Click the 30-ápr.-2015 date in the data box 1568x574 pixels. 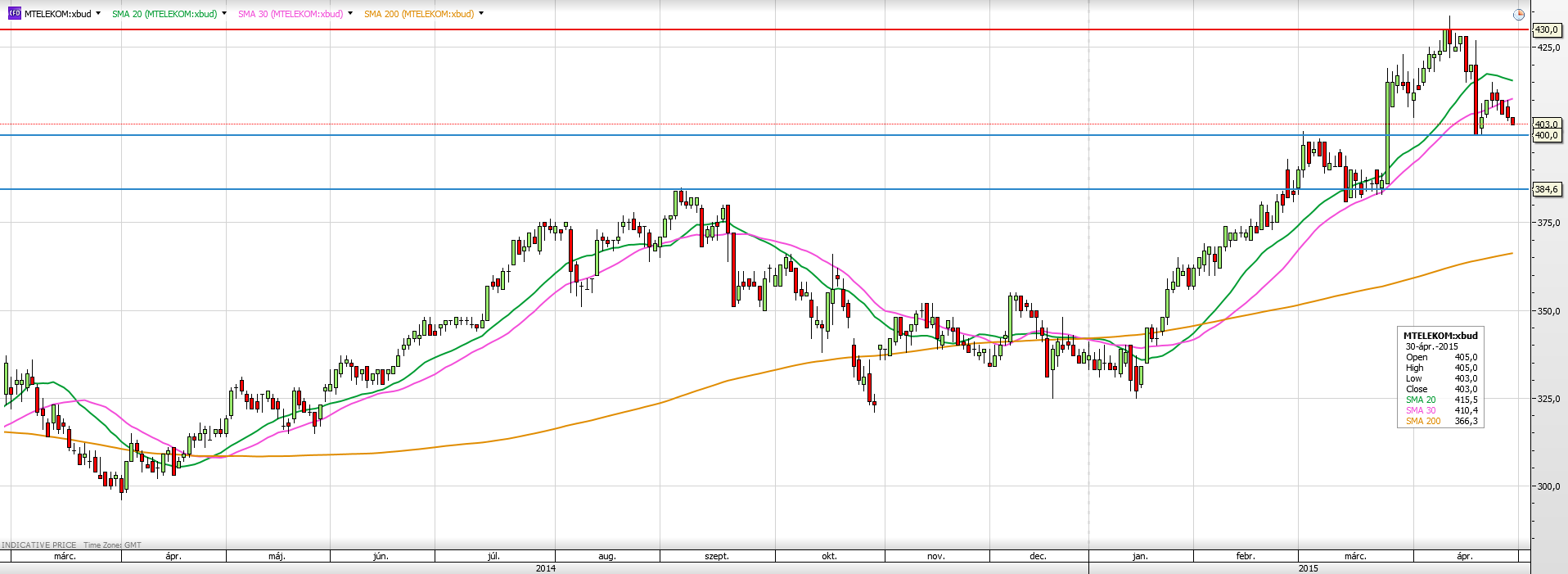click(1432, 346)
